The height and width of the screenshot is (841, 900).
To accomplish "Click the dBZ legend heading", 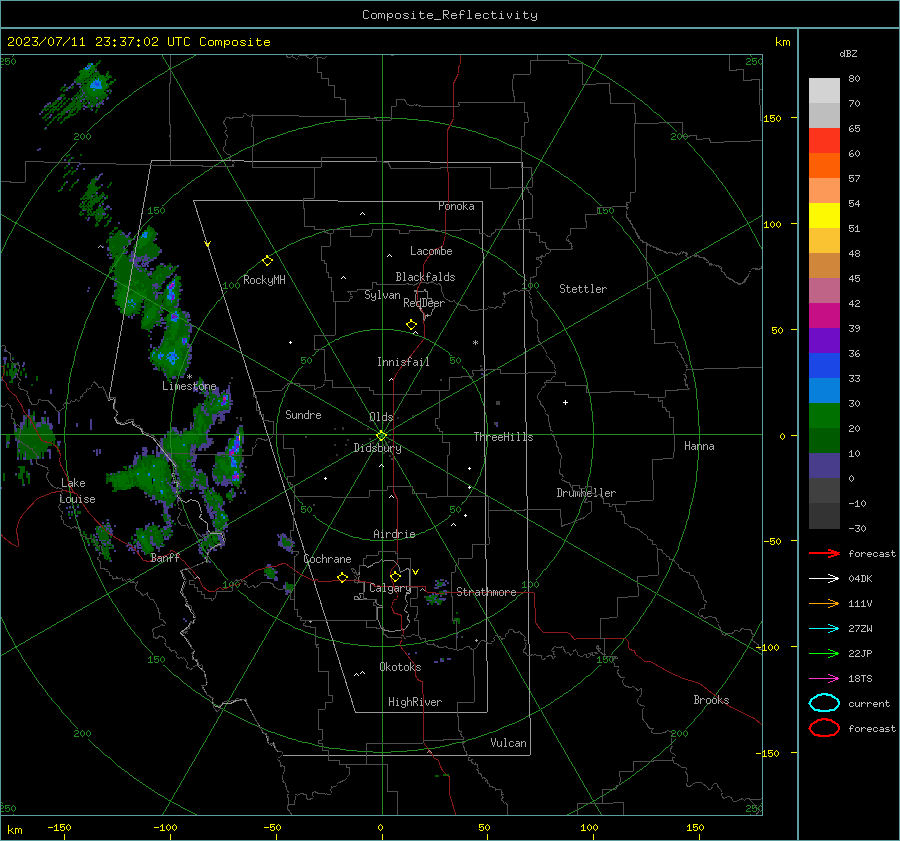I will (x=848, y=53).
